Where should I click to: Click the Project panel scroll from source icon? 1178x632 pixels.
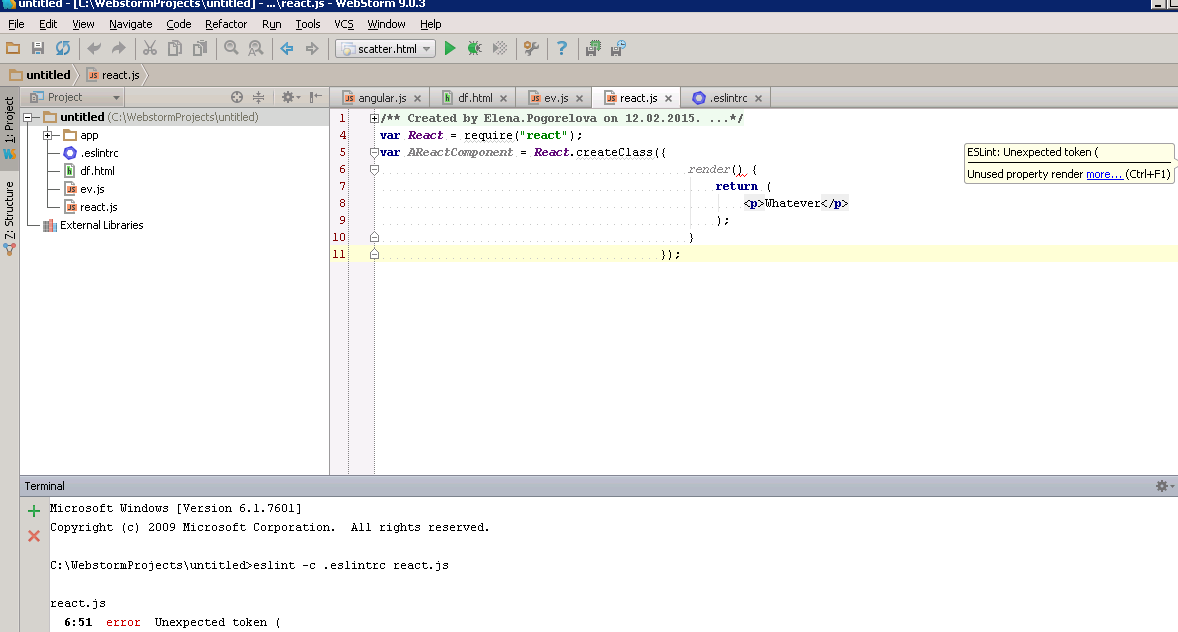click(237, 97)
